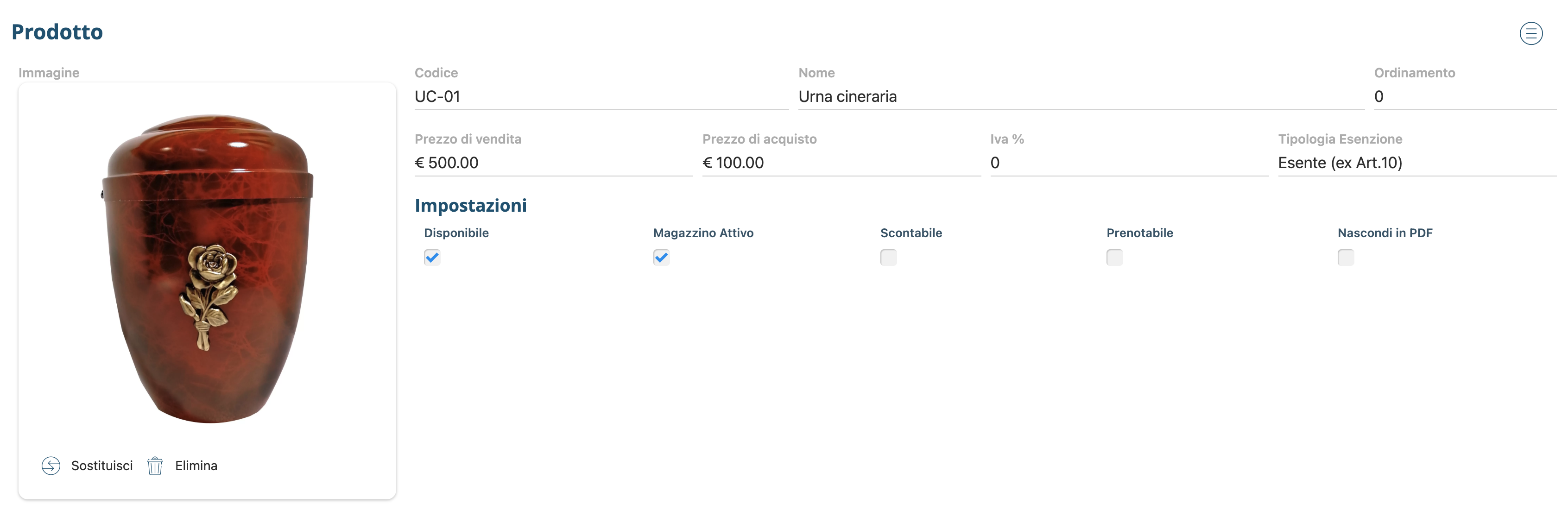Screen dimensions: 1568x529
Task: Open the circular hamburger menu icon
Action: pos(1530,33)
